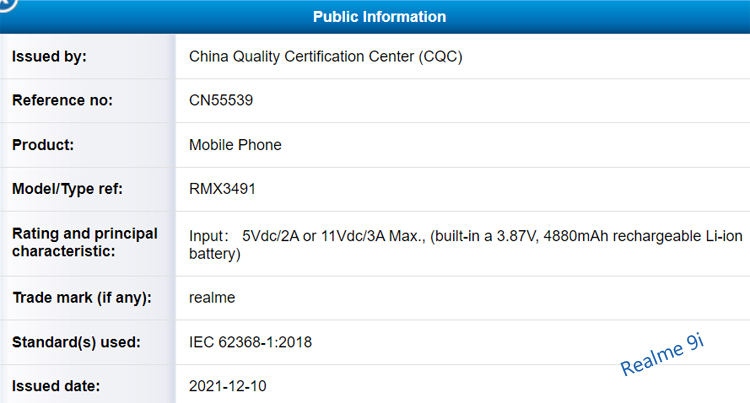Screen dimensions: 750x403
Task: Click the 'realme' trade mark value
Action: point(212,297)
